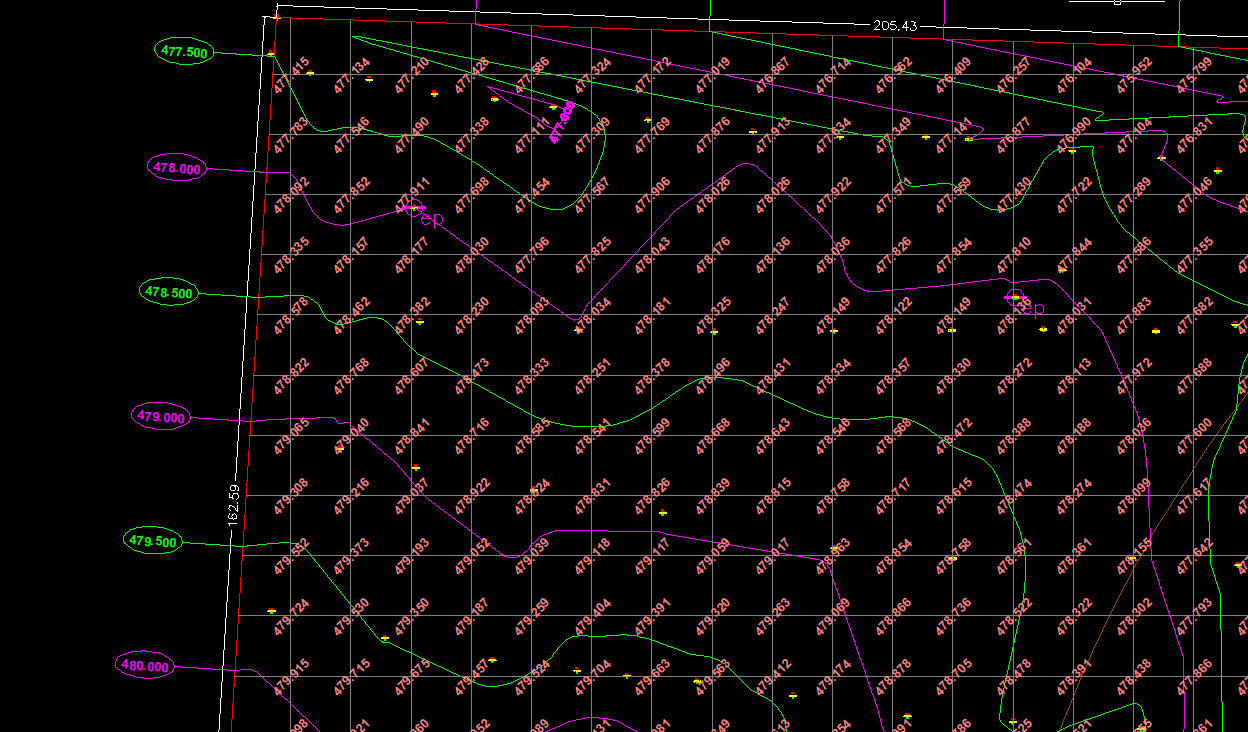Click spot elevation 478.043
The image size is (1248, 732).
(653, 256)
